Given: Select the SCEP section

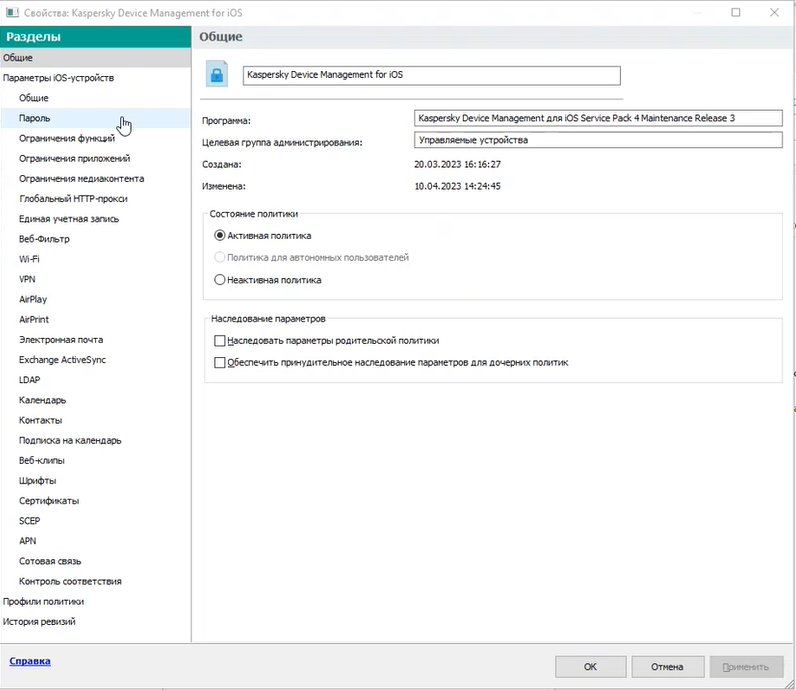Looking at the screenshot, I should (x=95, y=521).
